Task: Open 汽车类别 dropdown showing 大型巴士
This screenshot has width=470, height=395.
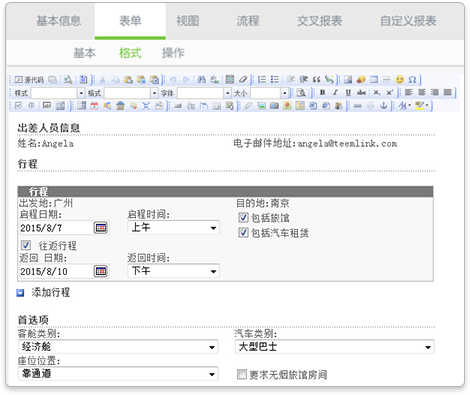Action: [x=334, y=347]
